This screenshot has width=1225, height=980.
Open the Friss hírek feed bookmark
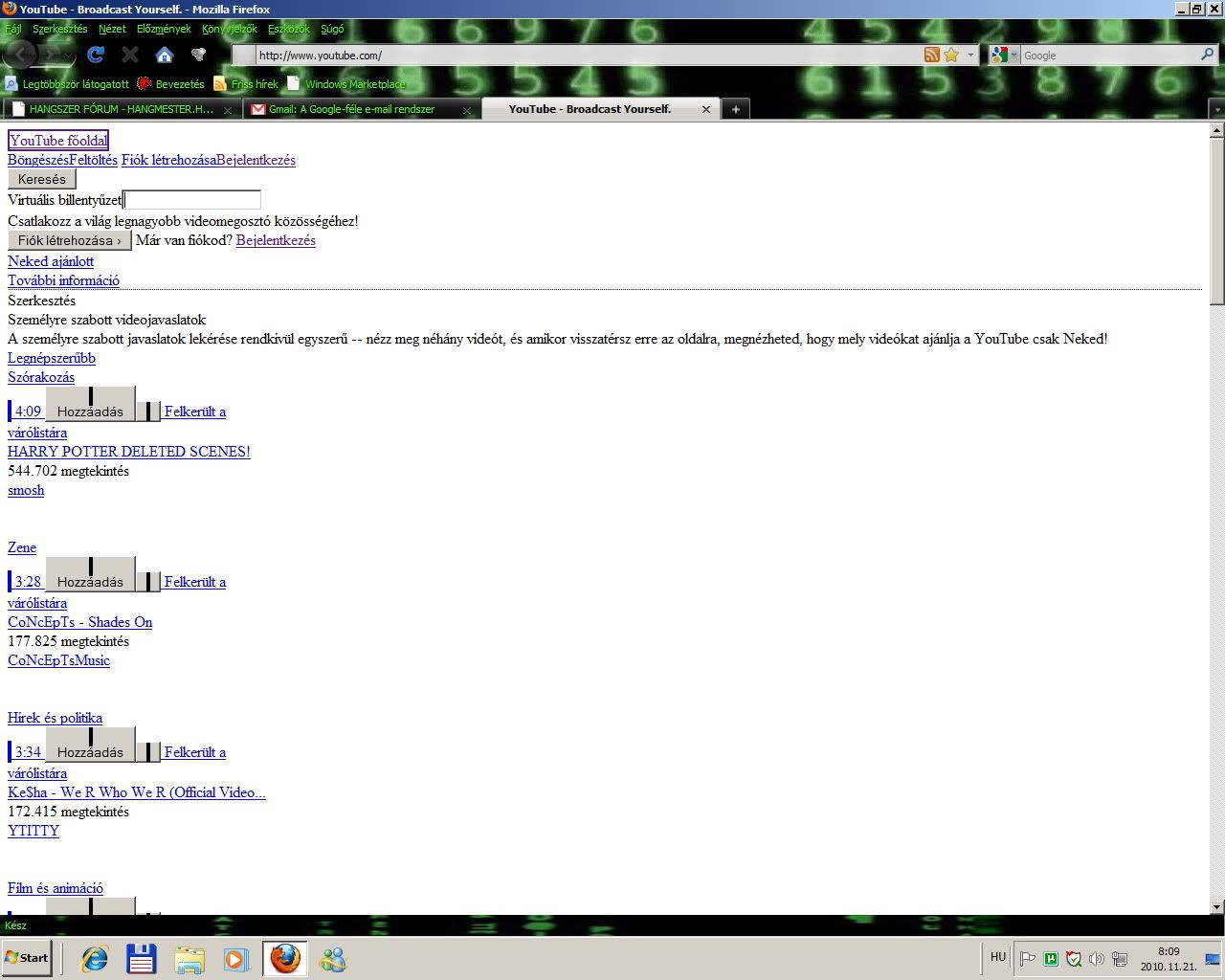pos(246,84)
